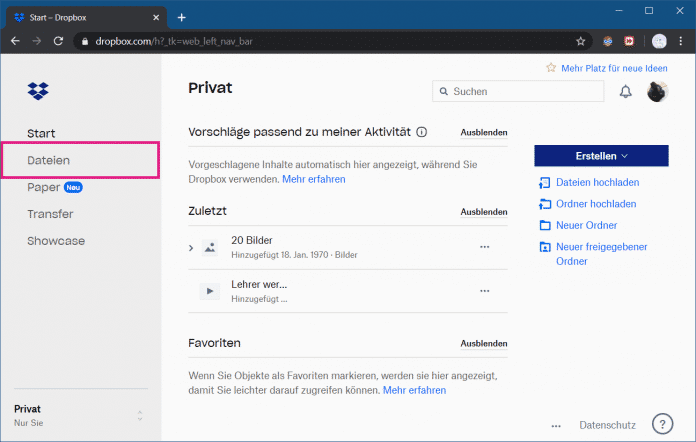
Task: Open more options for 20 Bilder
Action: tap(485, 247)
